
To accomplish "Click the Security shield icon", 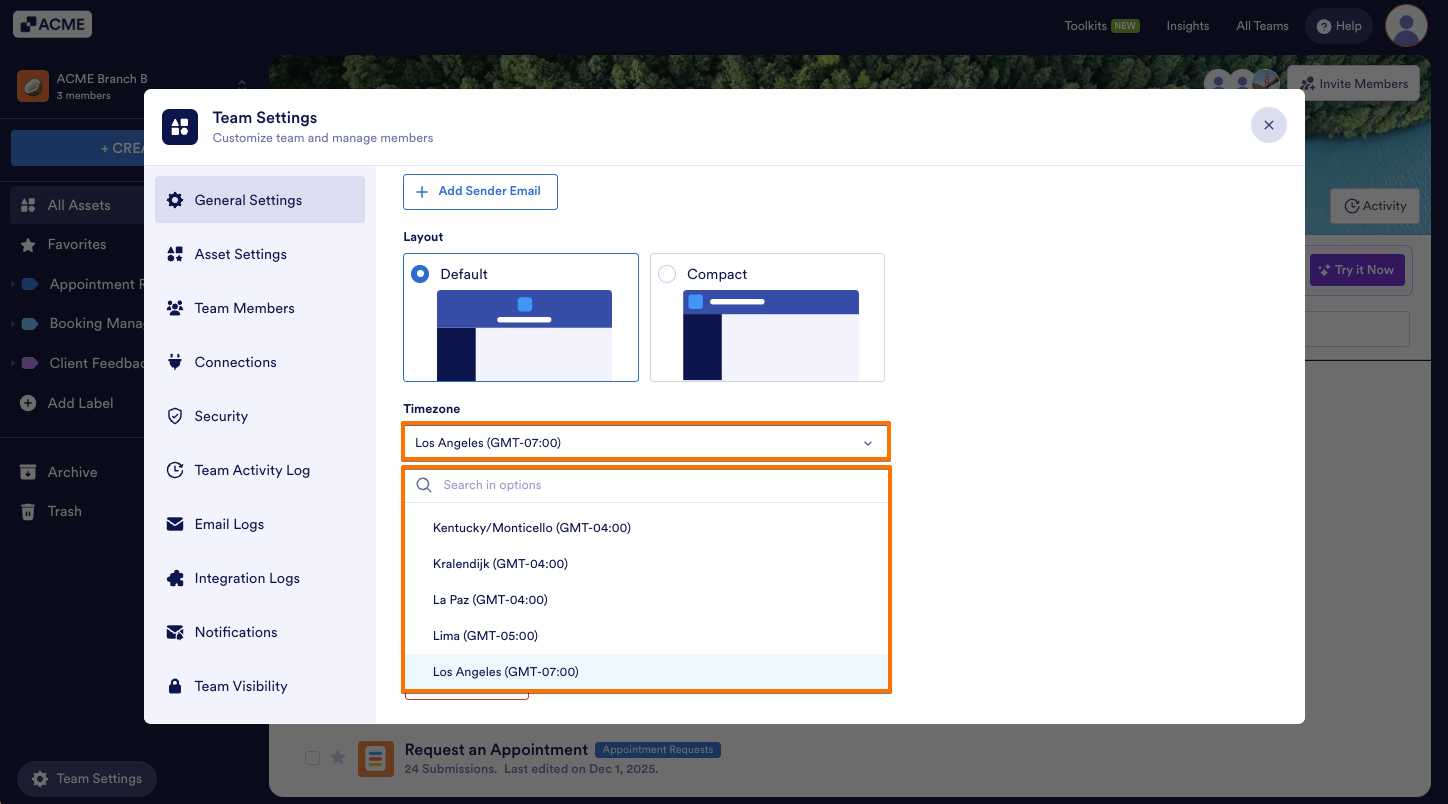I will click(x=175, y=416).
